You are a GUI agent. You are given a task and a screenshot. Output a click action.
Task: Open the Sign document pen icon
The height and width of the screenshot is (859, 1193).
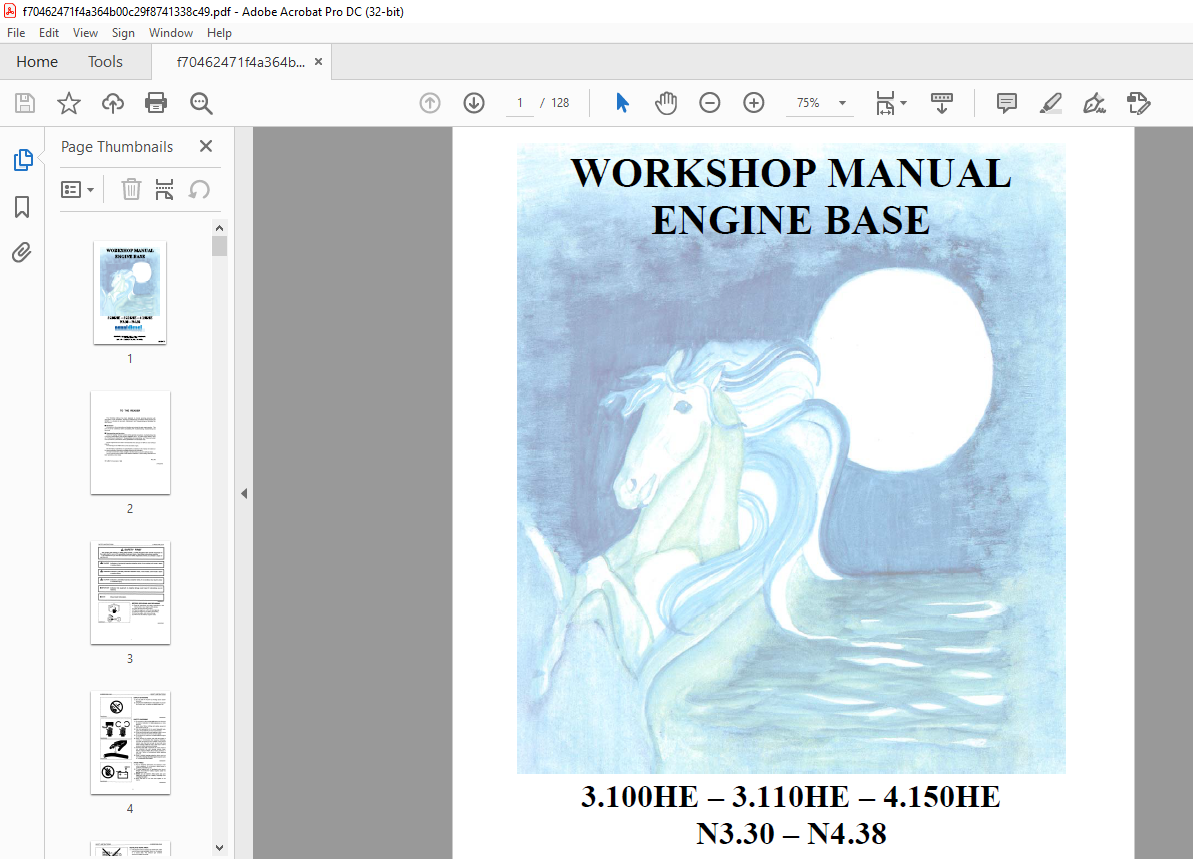(1094, 103)
